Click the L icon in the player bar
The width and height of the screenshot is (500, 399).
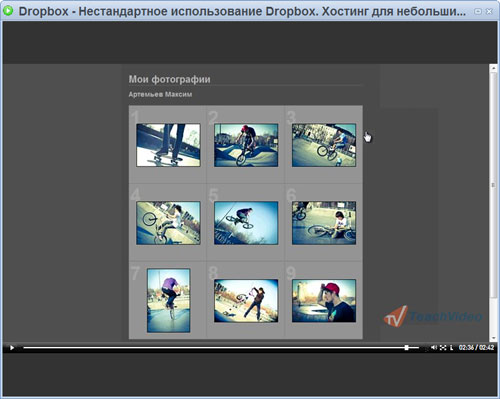pos(451,348)
